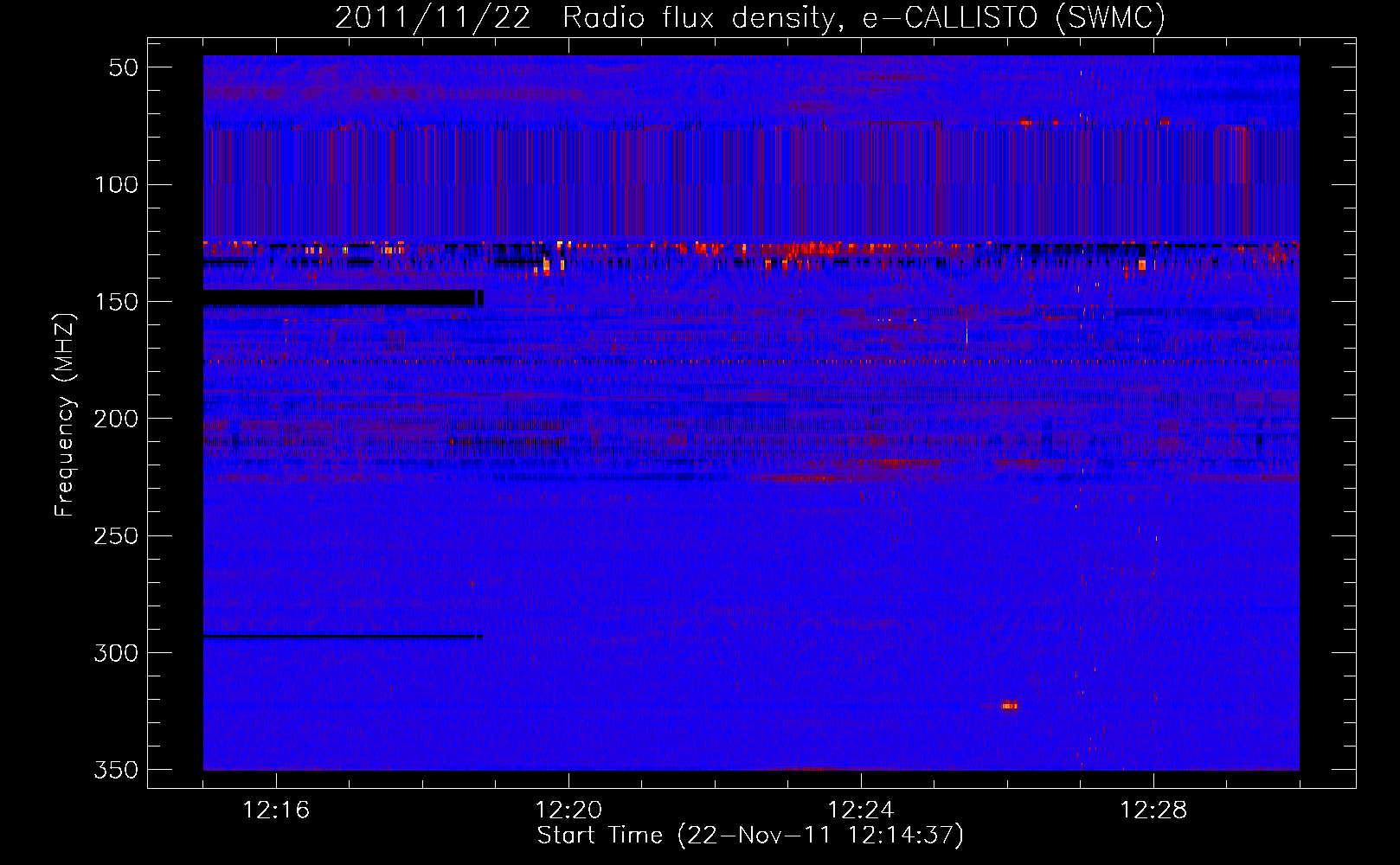Viewport: 1400px width, 865px height.
Task: Click the plot title with date 2011/11/22
Action: tap(750, 17)
